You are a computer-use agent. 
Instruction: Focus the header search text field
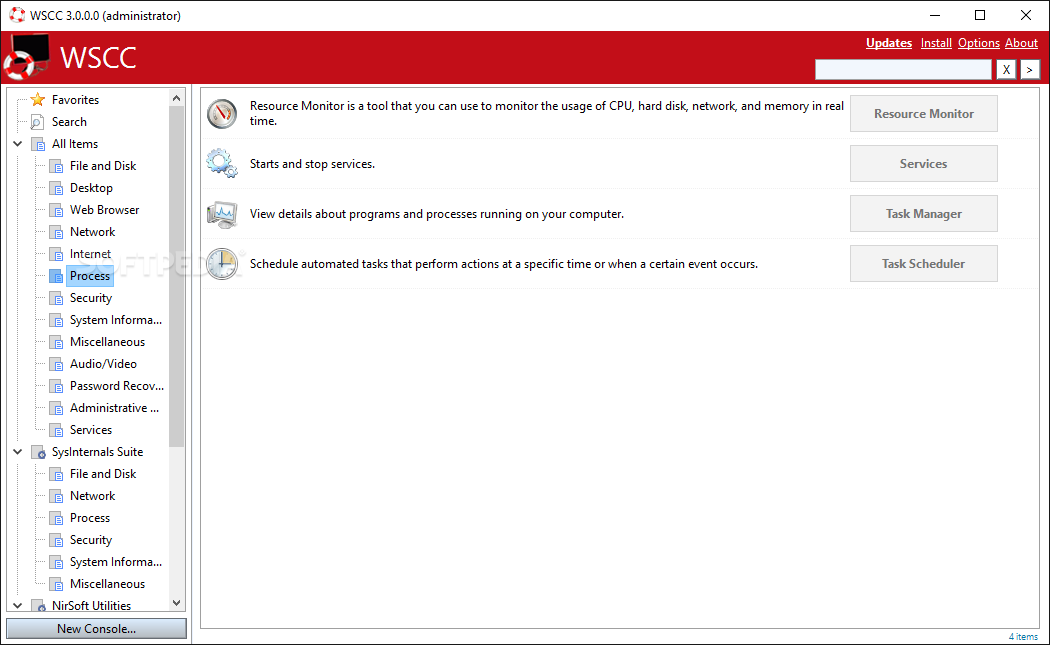903,70
